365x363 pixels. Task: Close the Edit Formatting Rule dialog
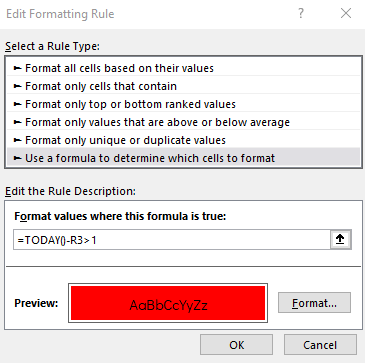click(x=346, y=14)
